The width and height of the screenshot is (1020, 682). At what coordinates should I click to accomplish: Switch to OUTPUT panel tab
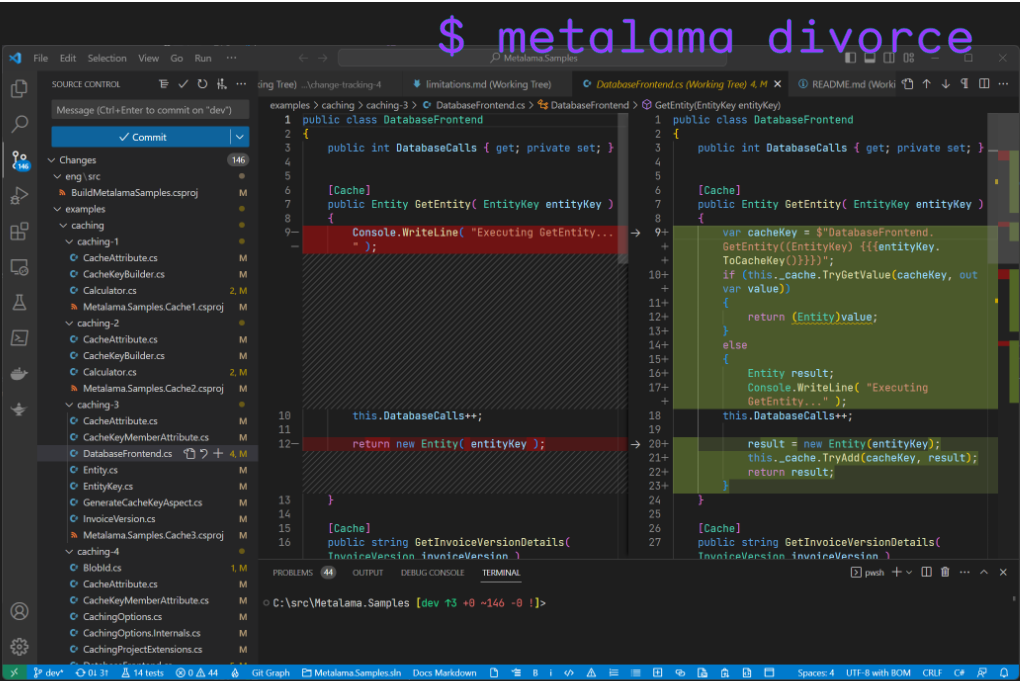pyautogui.click(x=368, y=573)
